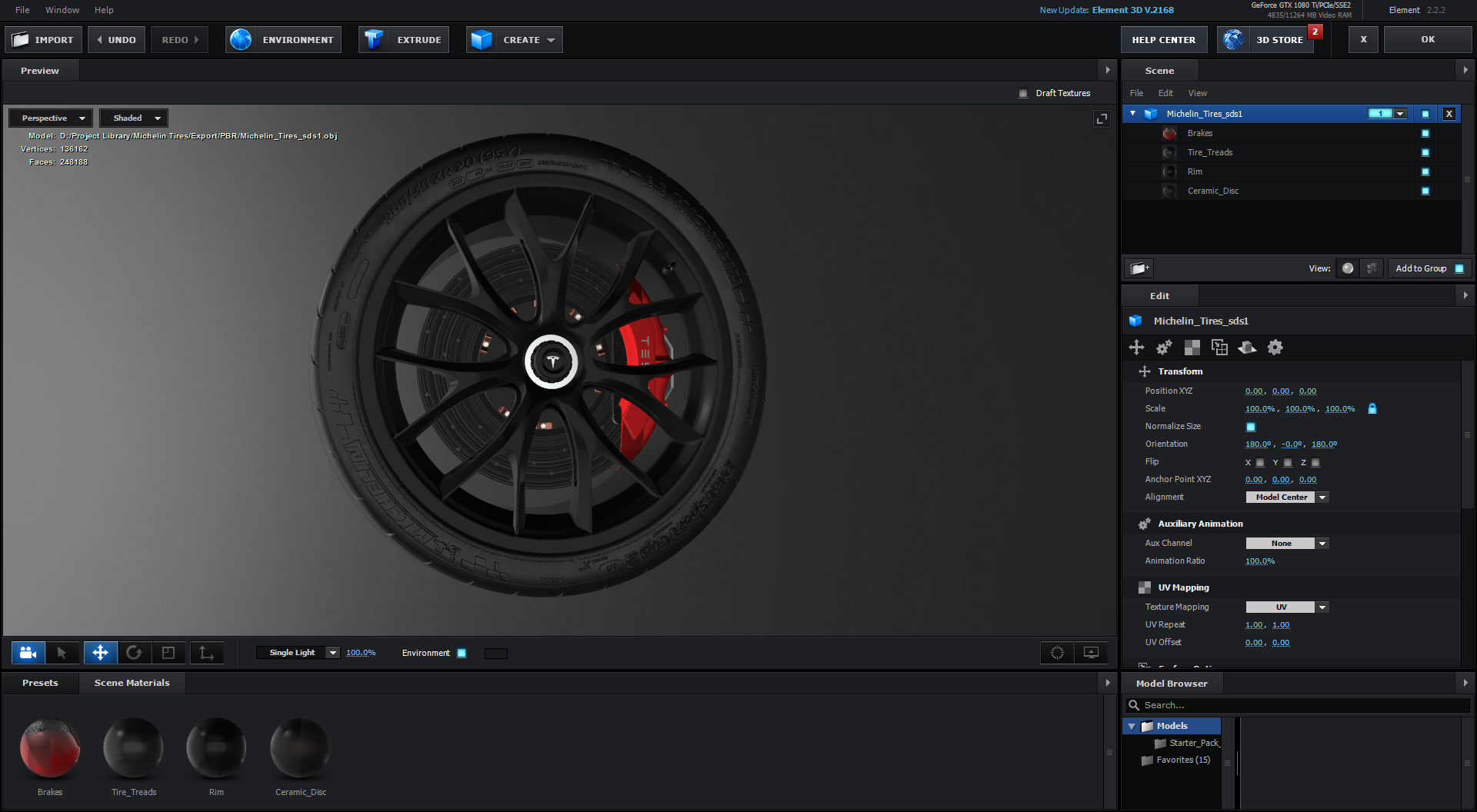Open the Perspective view dropdown
Viewport: 1477px width, 812px height.
[51, 118]
